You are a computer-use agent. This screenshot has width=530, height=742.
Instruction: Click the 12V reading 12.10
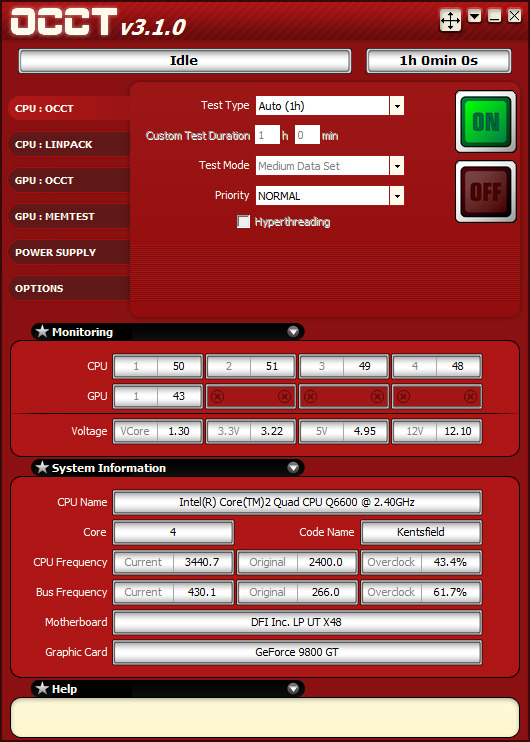click(x=437, y=431)
